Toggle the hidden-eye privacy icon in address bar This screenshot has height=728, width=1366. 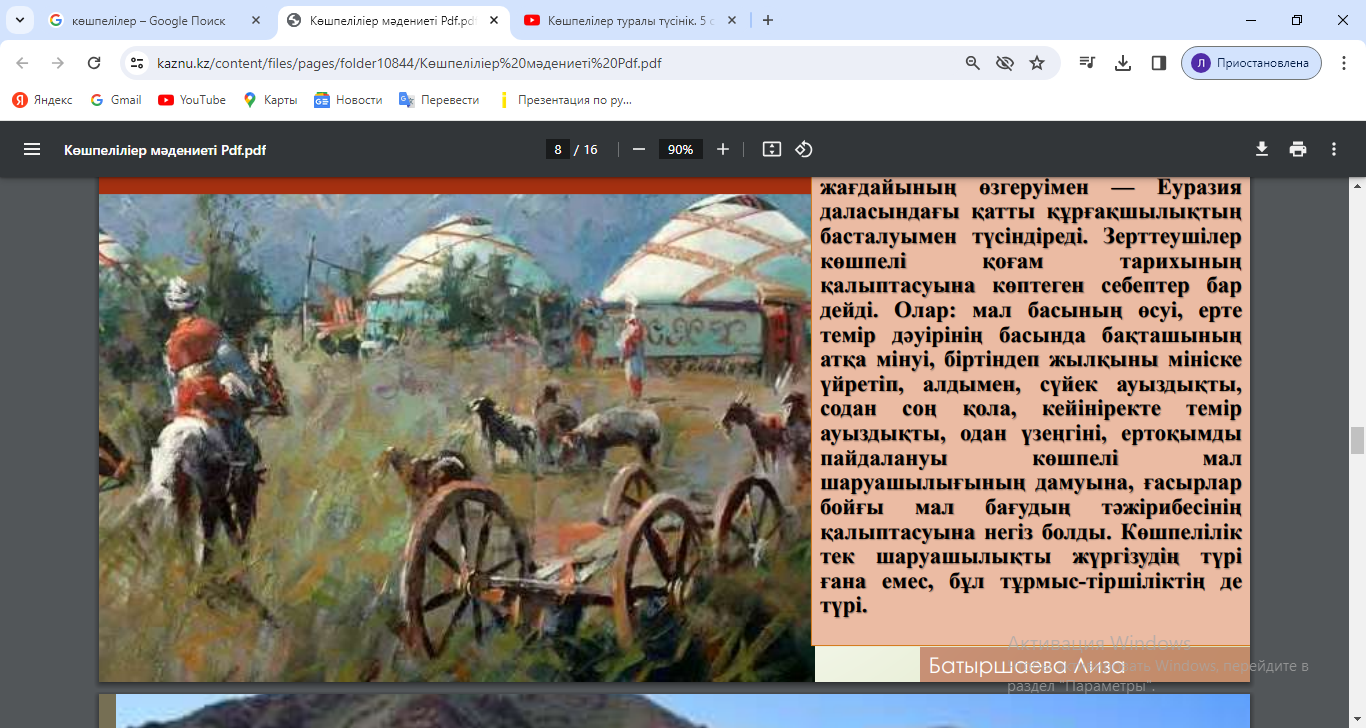tap(1003, 62)
